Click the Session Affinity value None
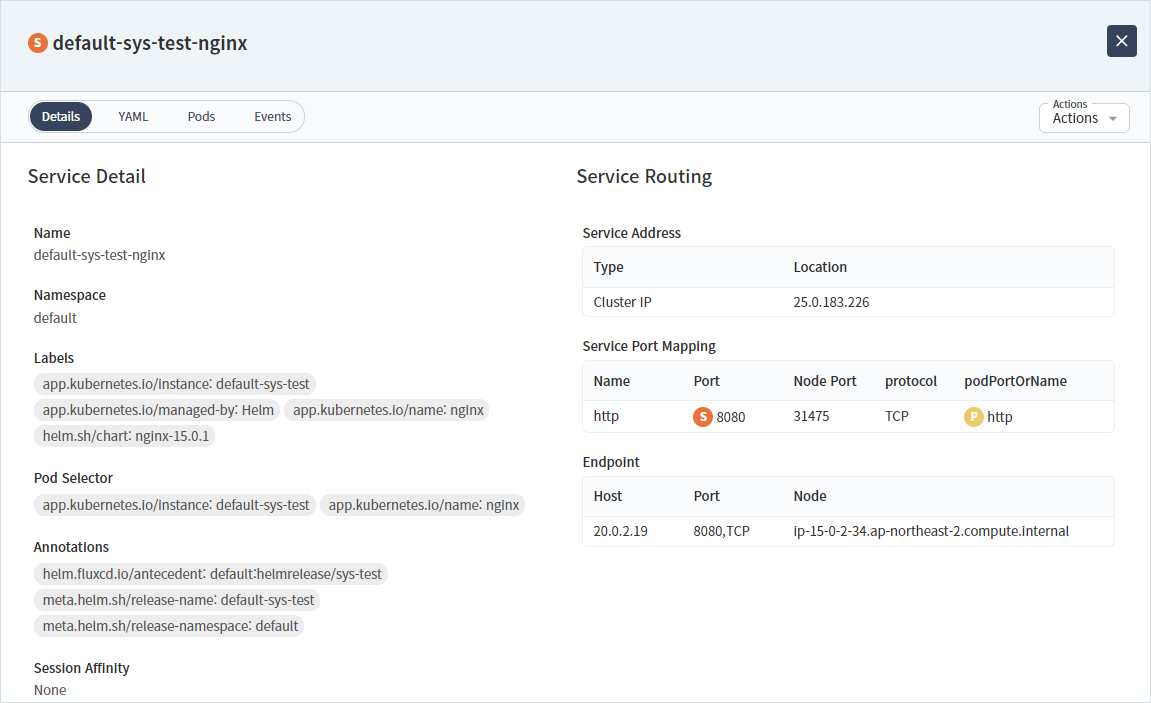 [50, 690]
